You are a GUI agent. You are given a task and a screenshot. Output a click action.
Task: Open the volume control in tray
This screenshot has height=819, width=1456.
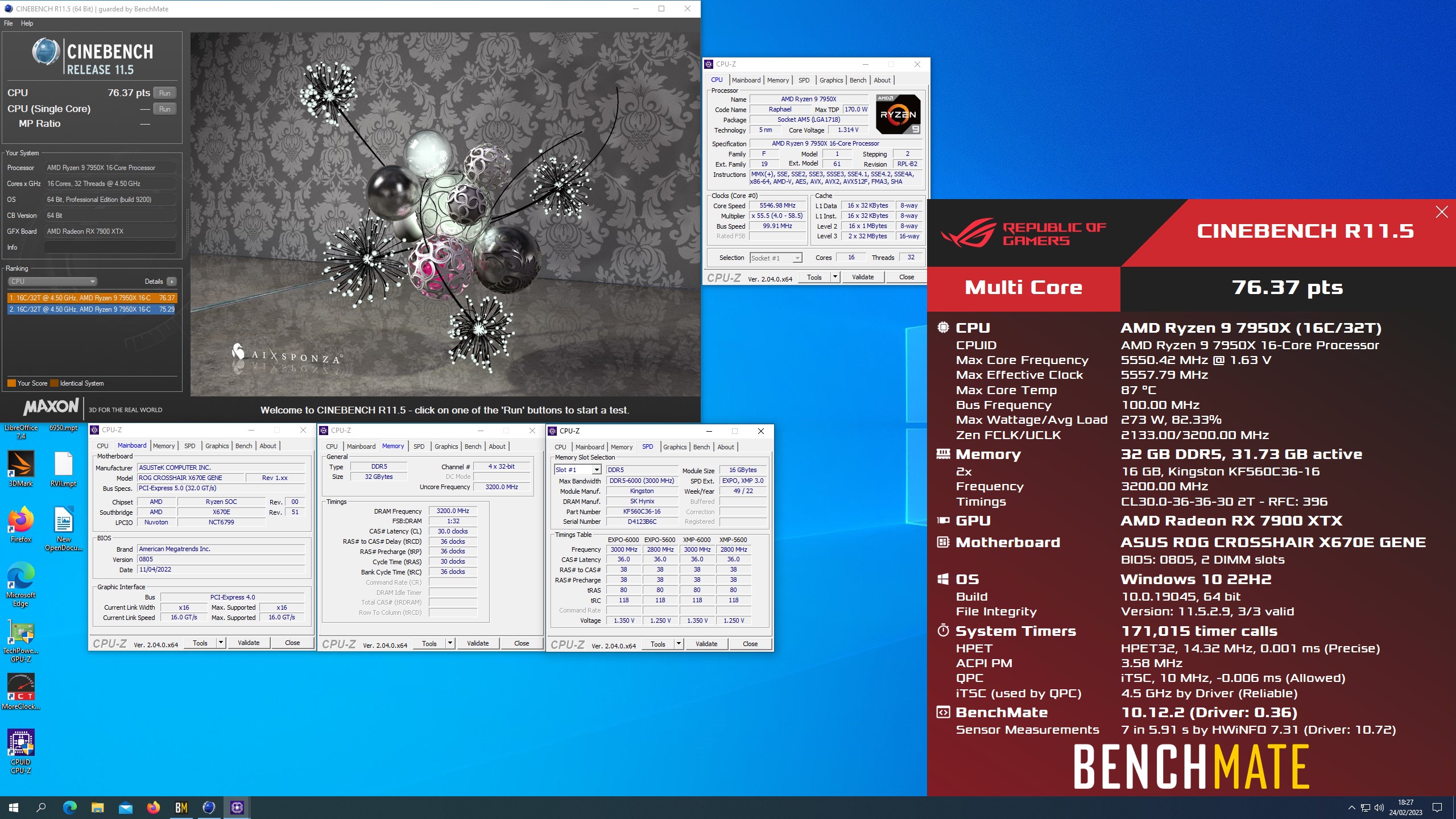click(1379, 808)
